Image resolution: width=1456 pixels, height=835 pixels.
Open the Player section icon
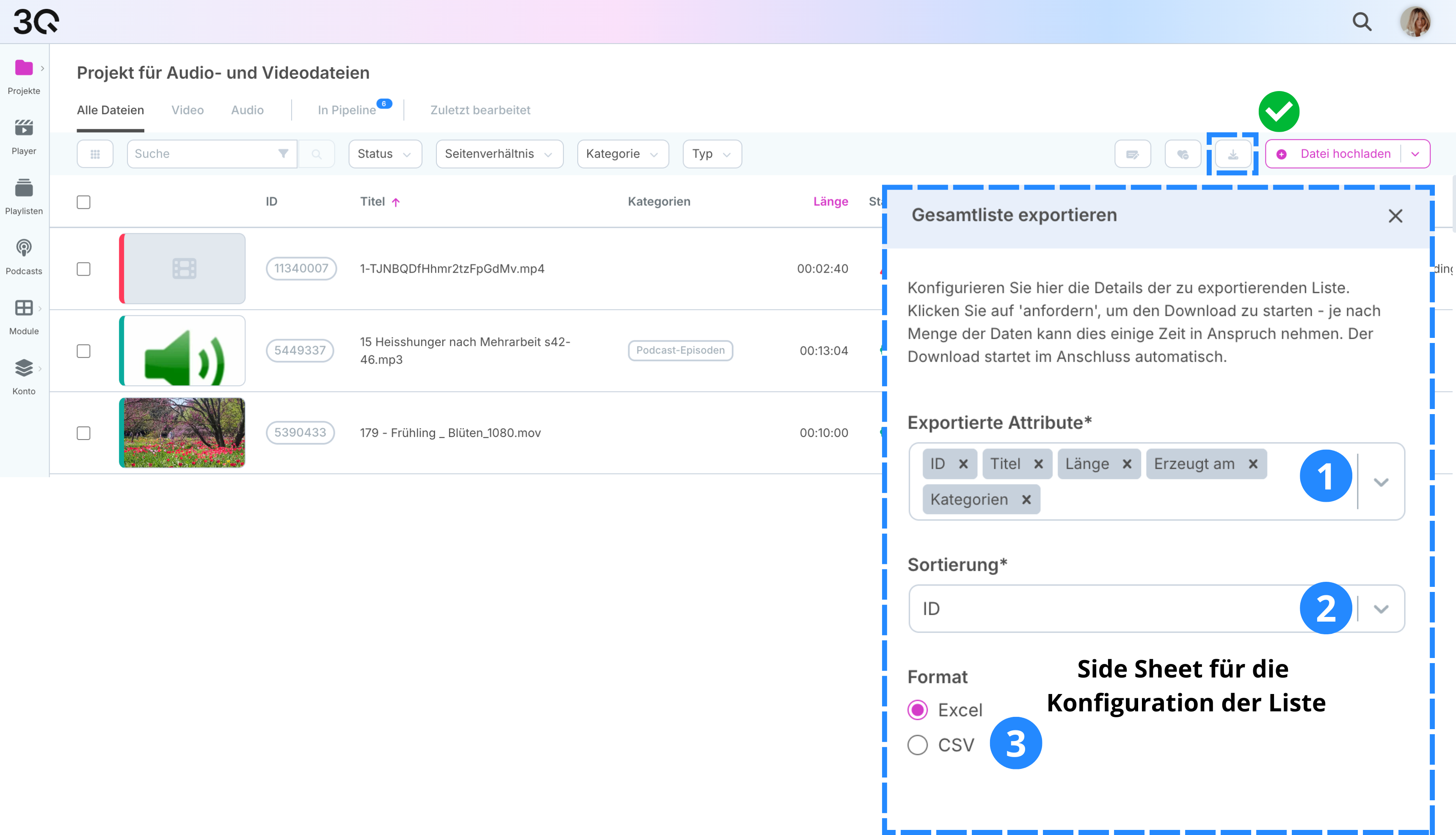point(24,128)
